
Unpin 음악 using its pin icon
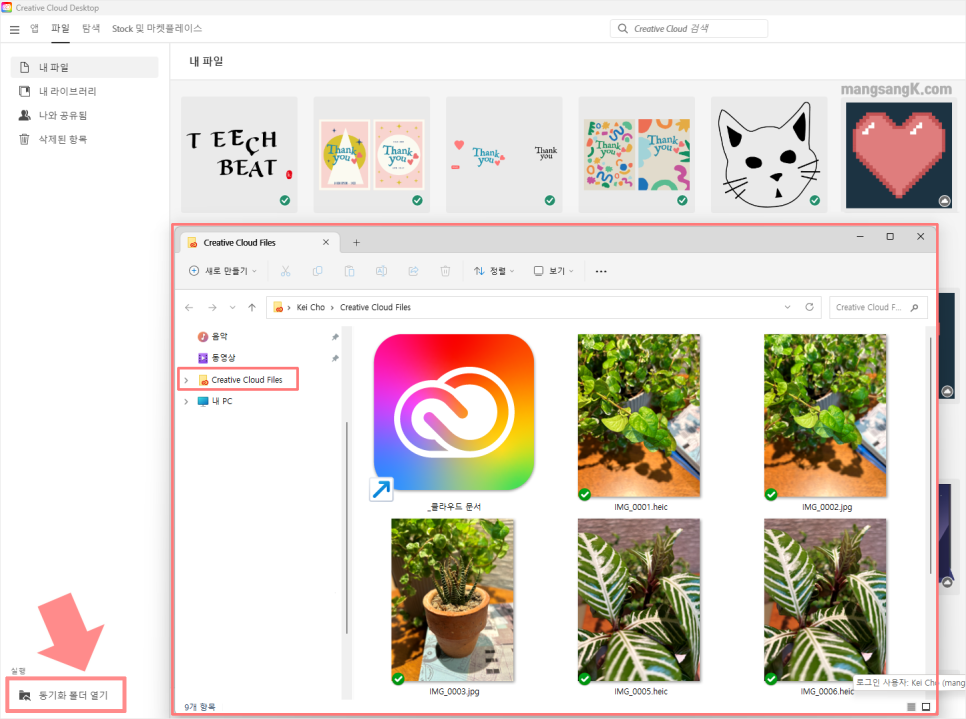335,337
